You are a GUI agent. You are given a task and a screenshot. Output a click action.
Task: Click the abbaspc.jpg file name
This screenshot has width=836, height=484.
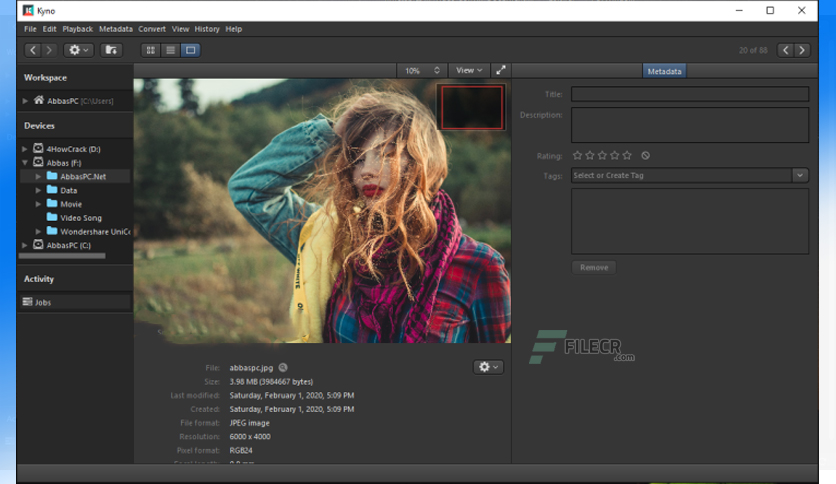(x=251, y=368)
